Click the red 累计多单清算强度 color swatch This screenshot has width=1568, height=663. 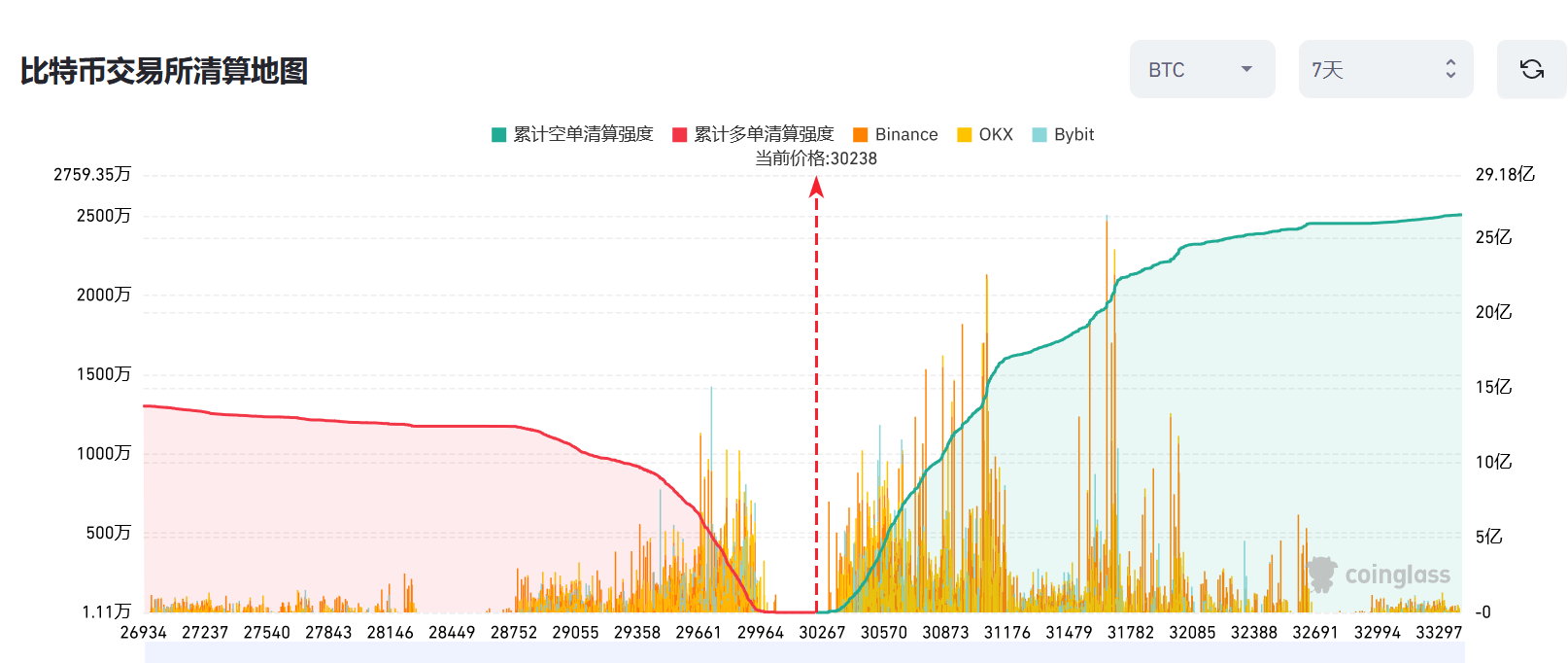(680, 134)
